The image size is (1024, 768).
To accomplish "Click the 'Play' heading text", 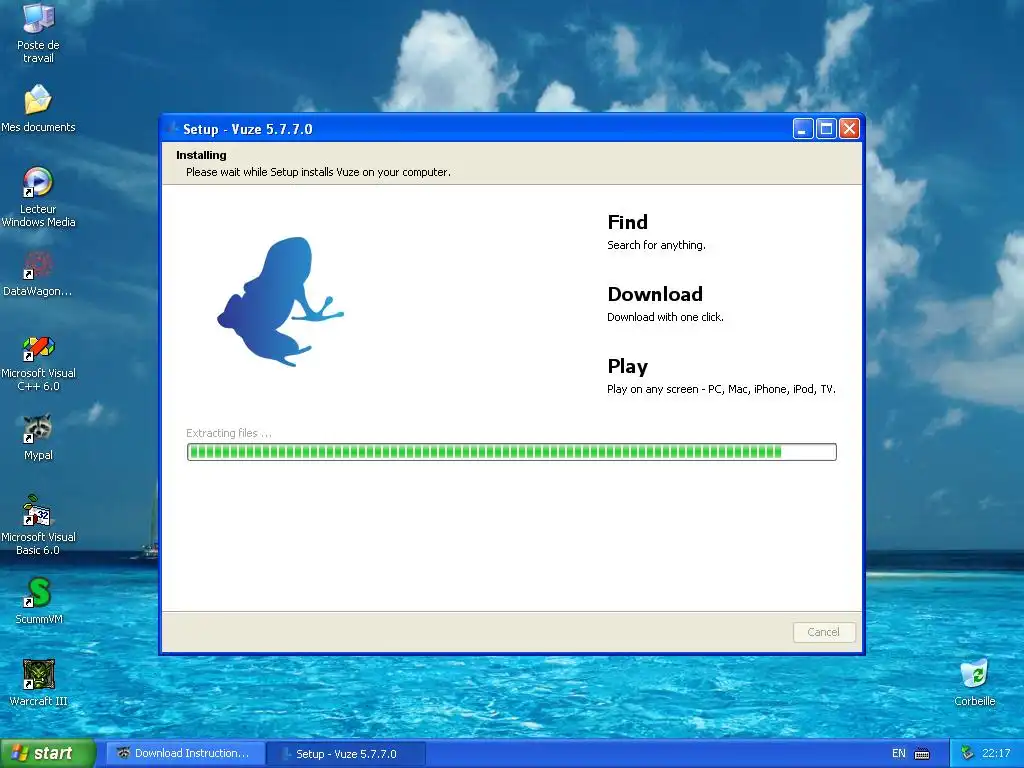I will tap(628, 366).
